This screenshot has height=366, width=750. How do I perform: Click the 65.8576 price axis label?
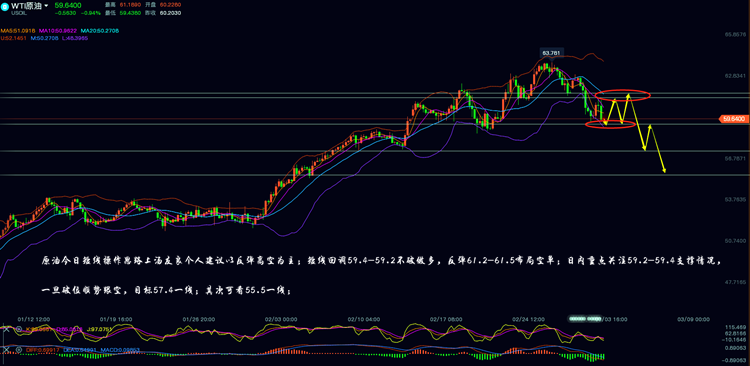[x=736, y=34]
